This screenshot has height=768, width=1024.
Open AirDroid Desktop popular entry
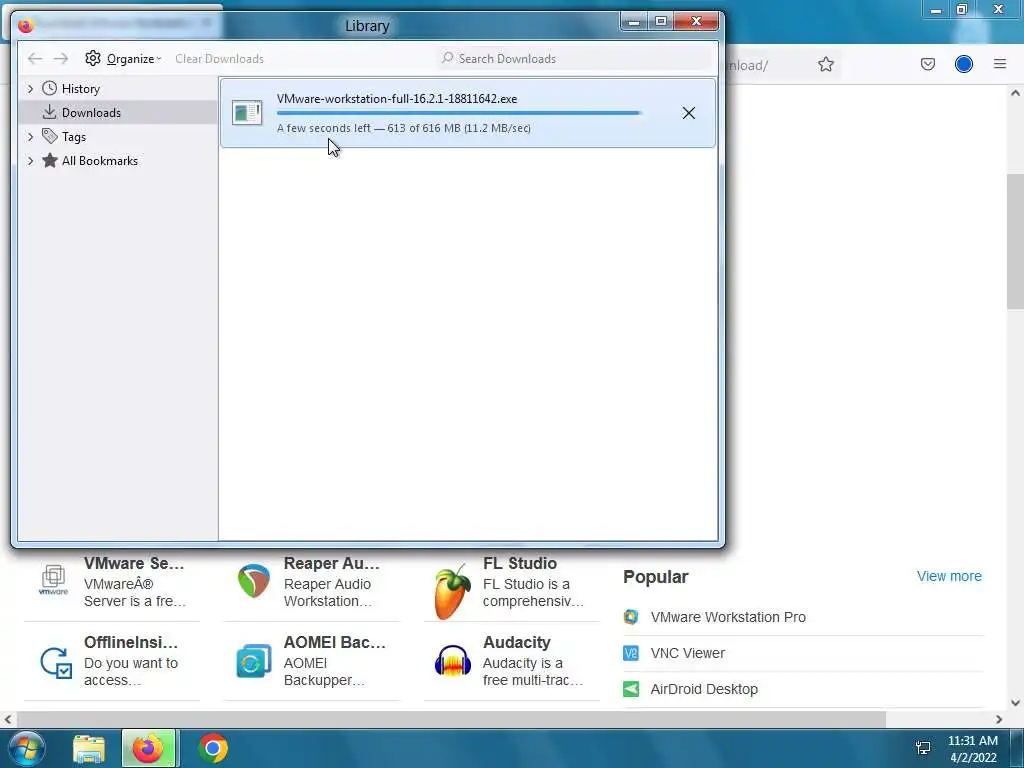pos(704,689)
